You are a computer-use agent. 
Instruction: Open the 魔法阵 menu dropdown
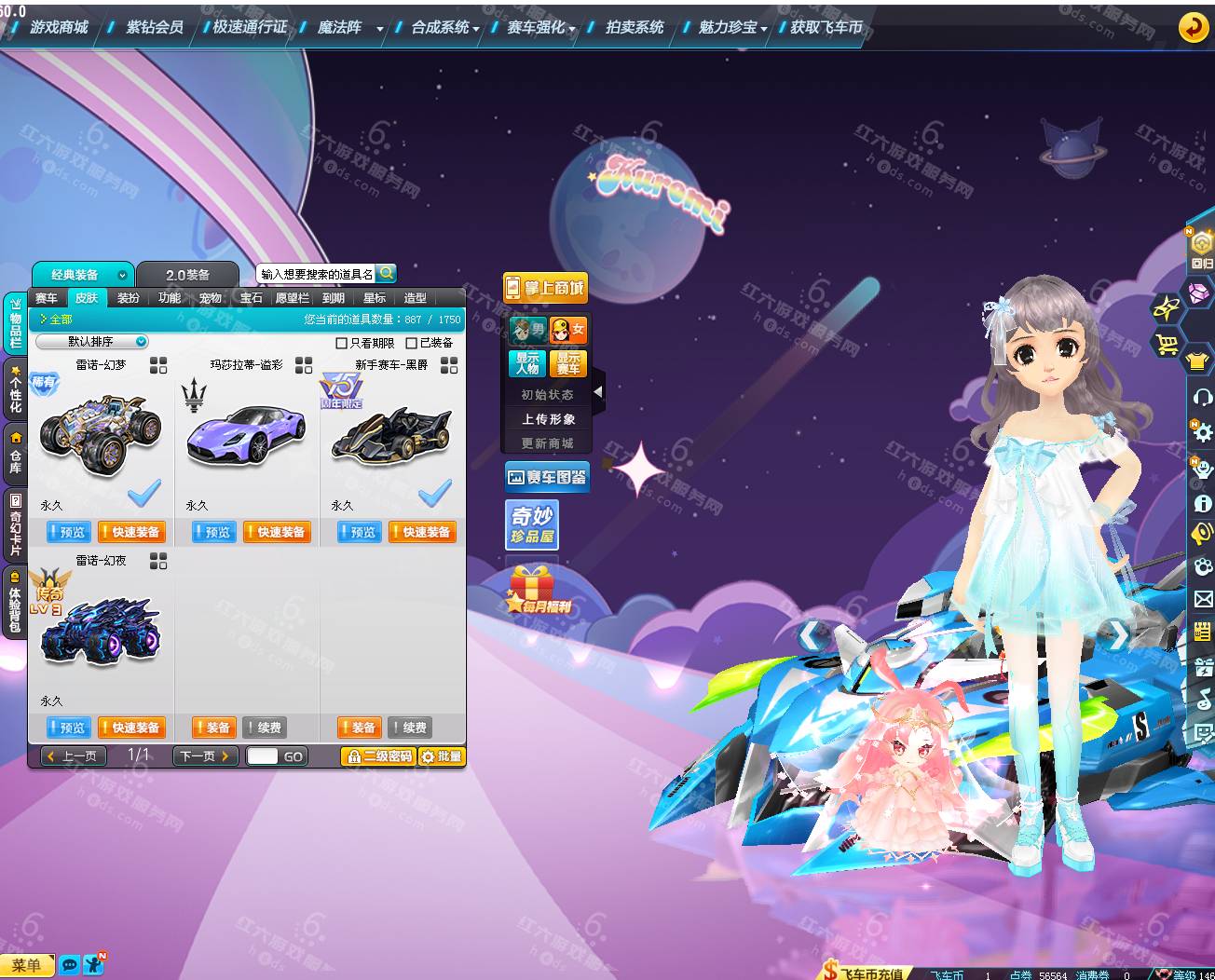[380, 29]
